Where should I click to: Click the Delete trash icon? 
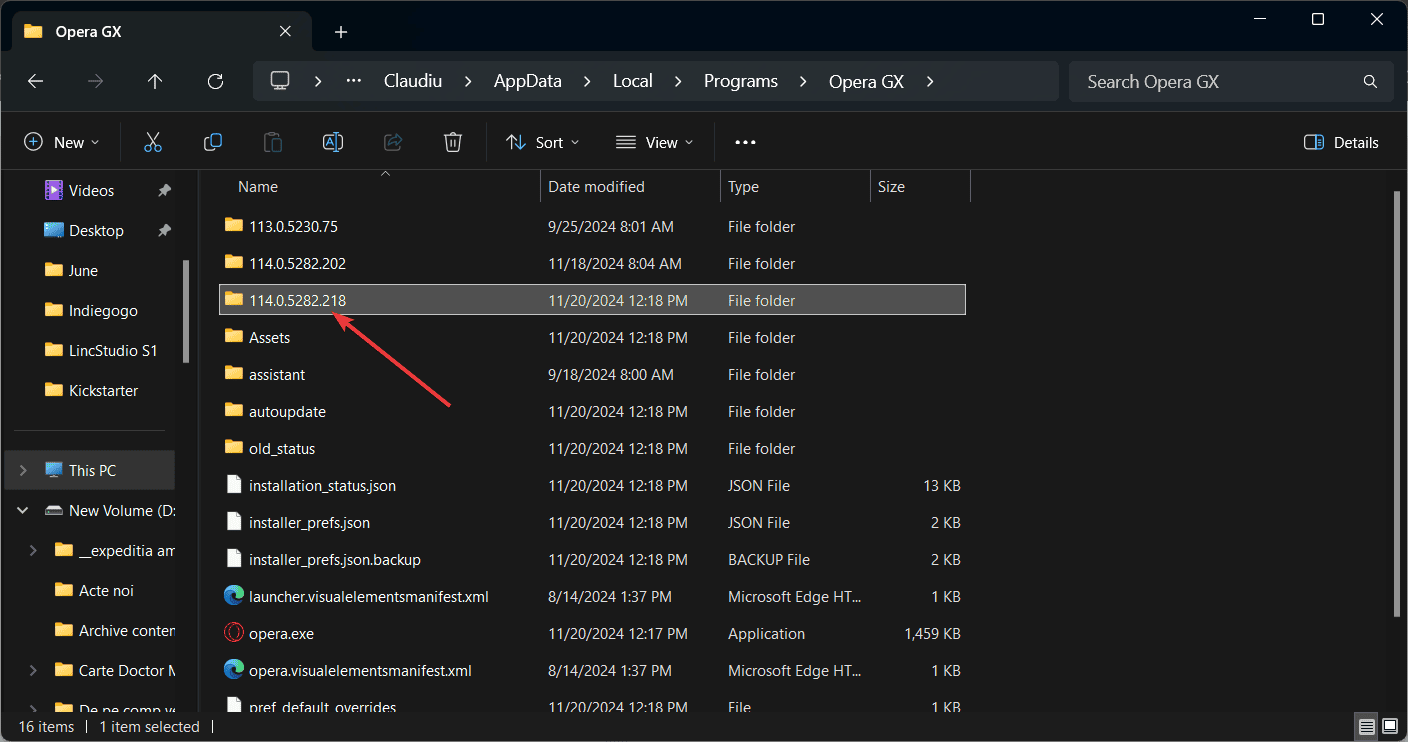(x=453, y=142)
